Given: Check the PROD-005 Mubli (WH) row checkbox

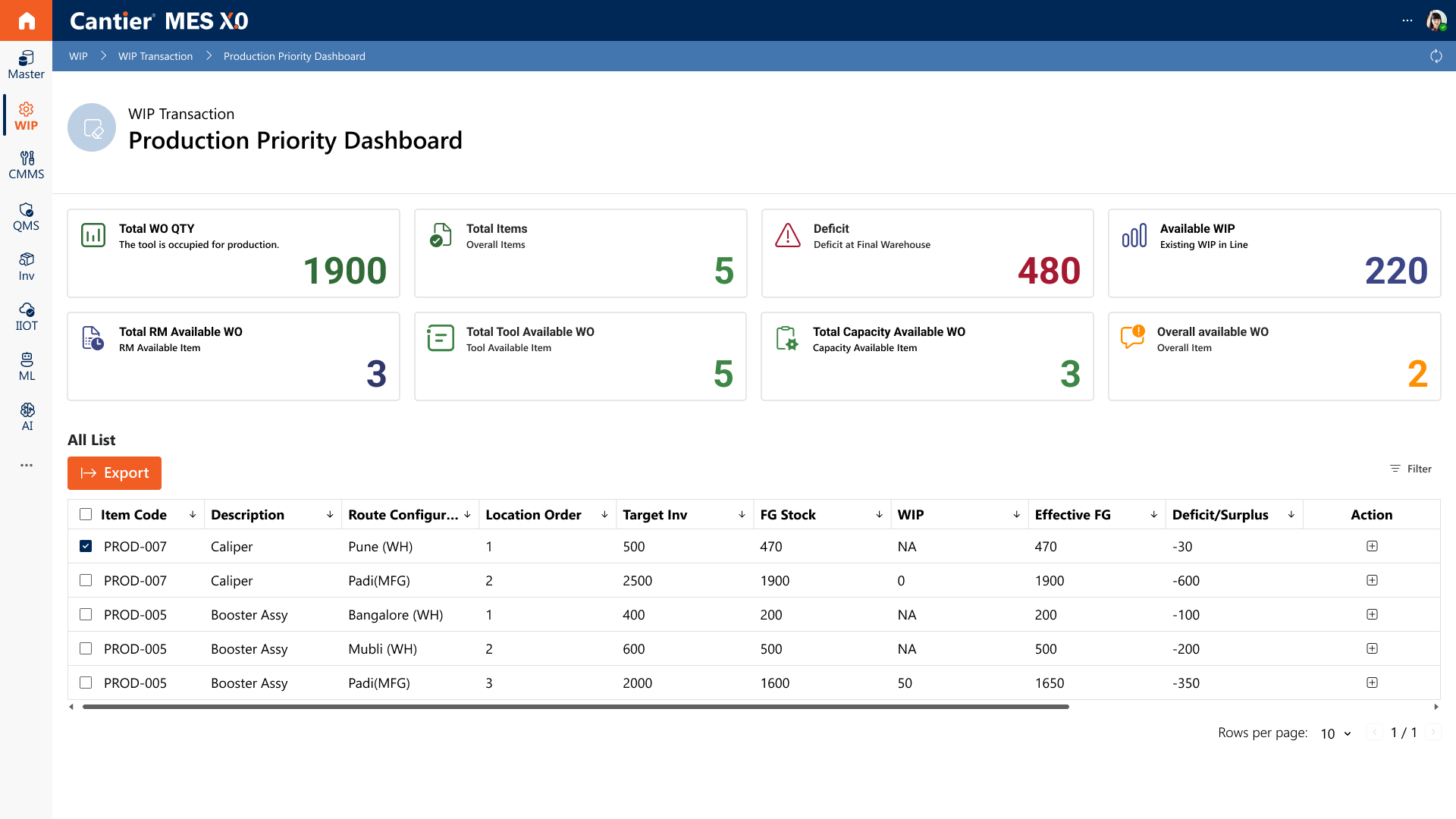Looking at the screenshot, I should (86, 648).
